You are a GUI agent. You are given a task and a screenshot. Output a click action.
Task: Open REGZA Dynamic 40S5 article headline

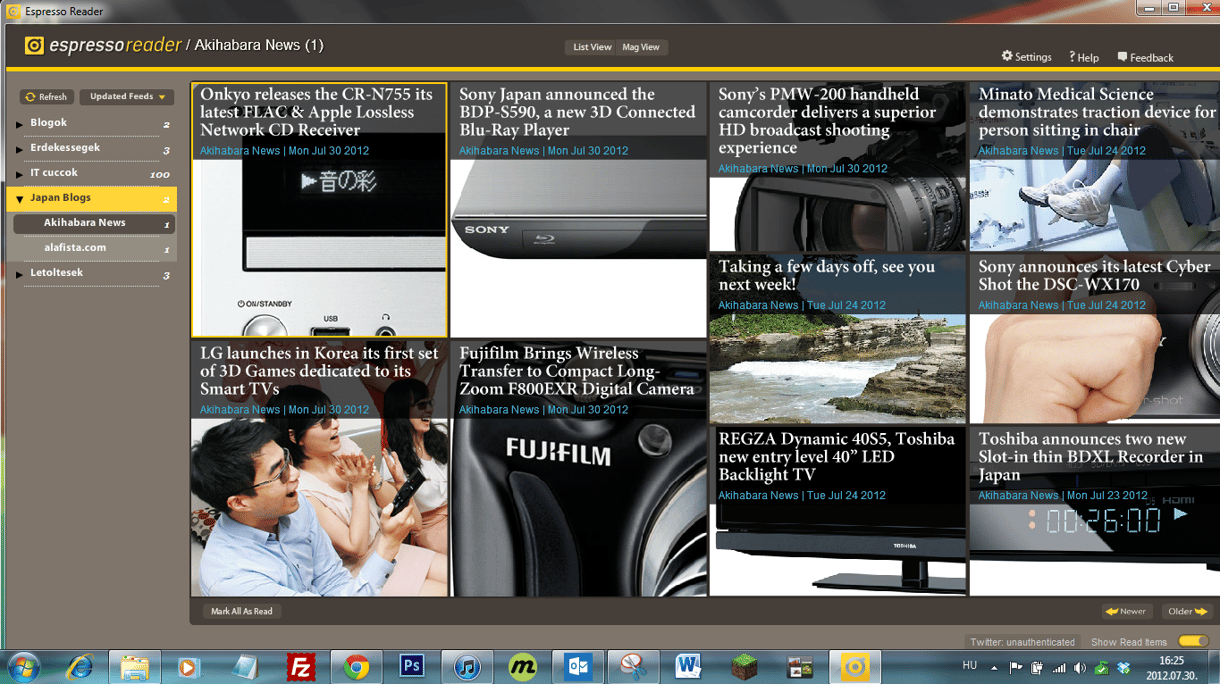[x=836, y=457]
